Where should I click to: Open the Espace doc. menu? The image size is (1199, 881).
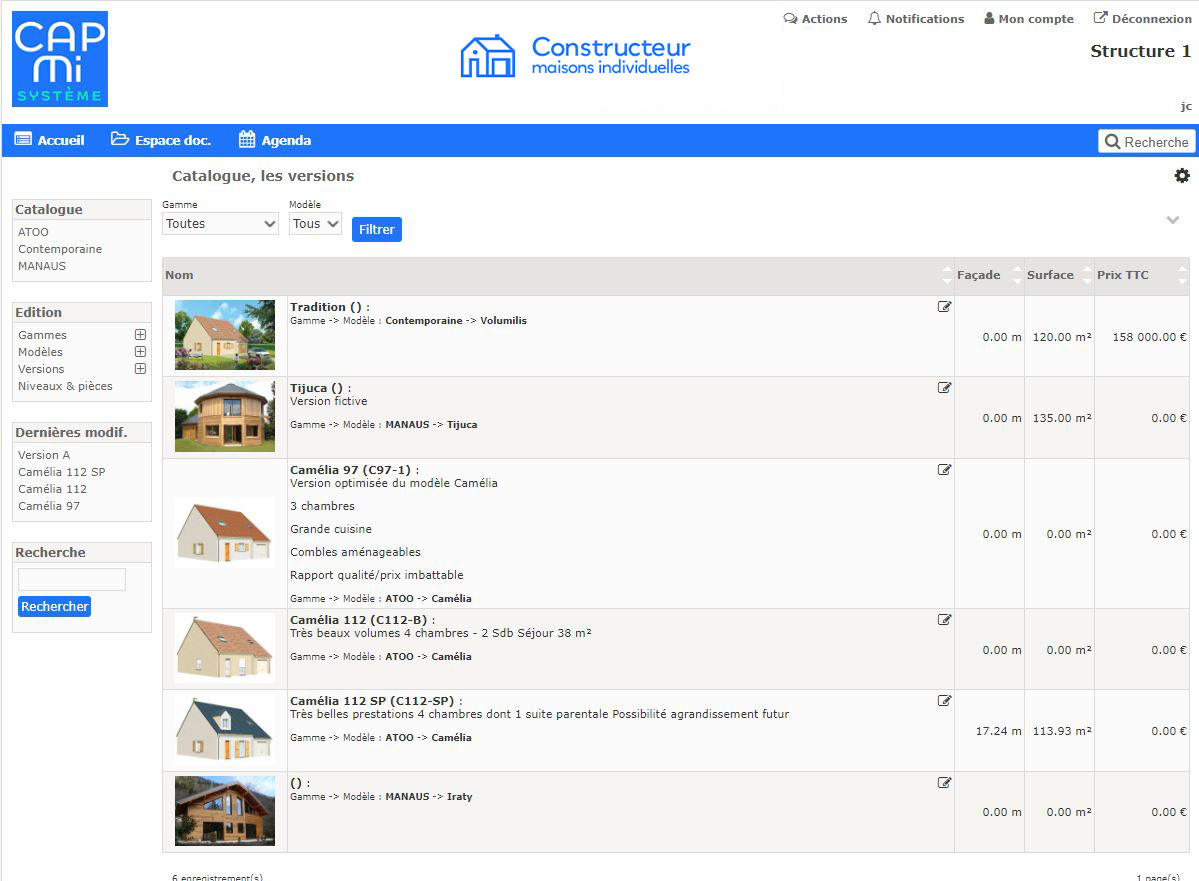click(x=161, y=141)
